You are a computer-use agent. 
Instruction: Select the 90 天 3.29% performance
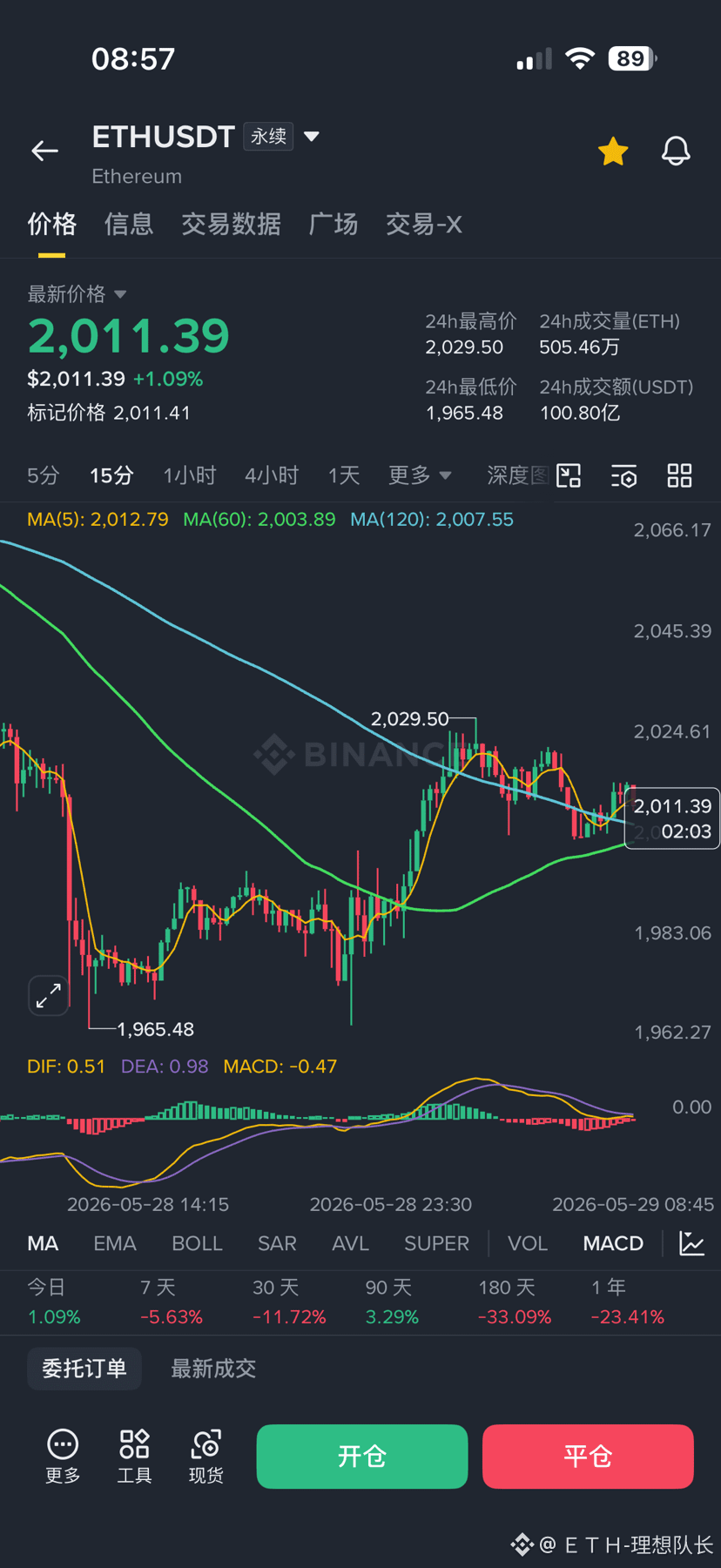point(392,1302)
